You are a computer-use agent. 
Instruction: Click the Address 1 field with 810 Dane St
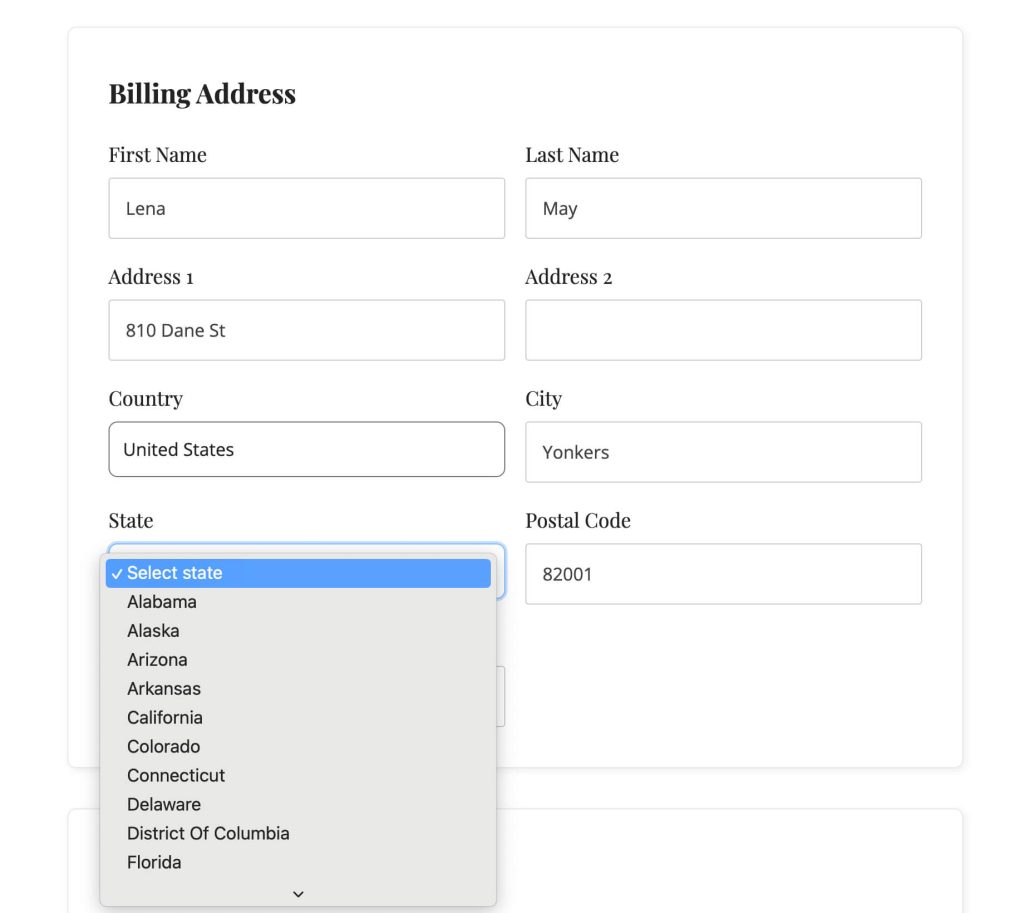point(306,330)
